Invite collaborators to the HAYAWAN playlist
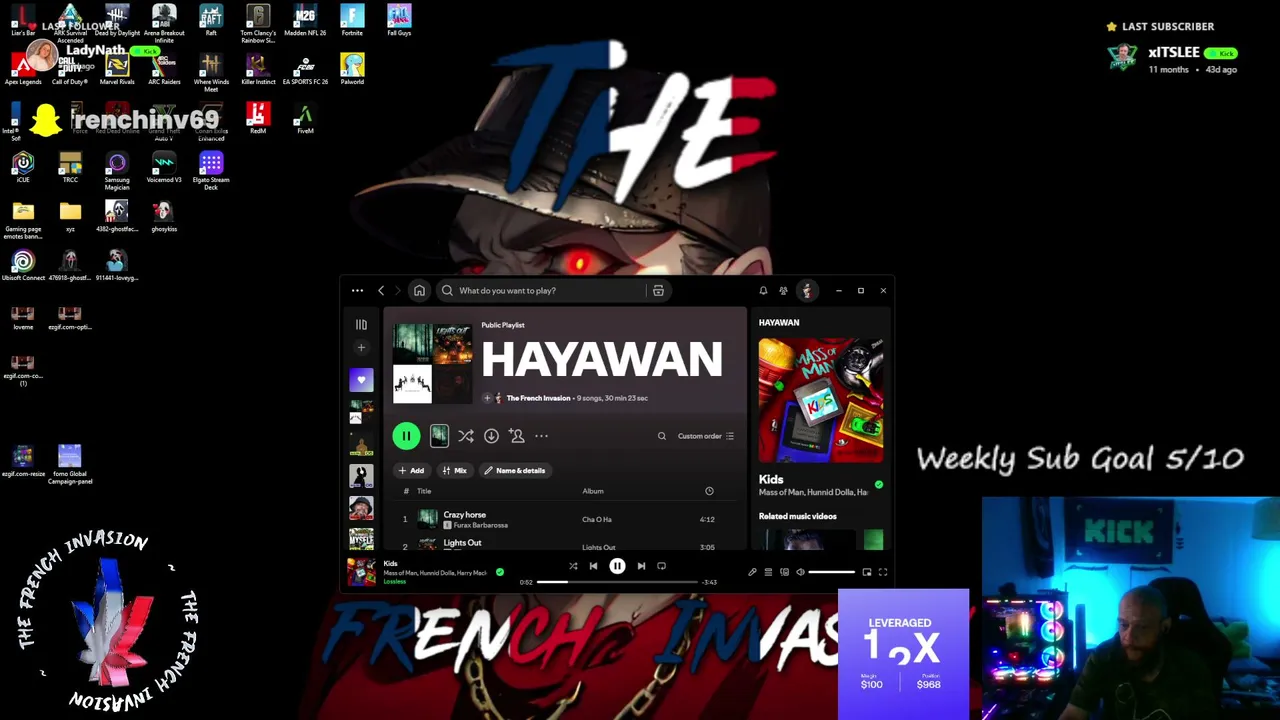 click(516, 436)
